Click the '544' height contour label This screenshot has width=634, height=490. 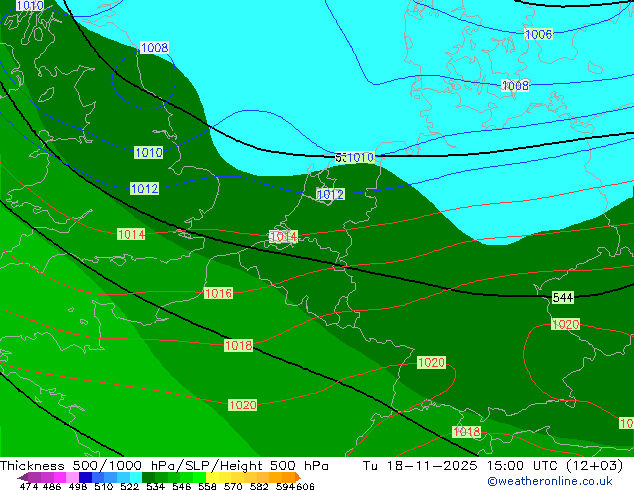point(563,298)
